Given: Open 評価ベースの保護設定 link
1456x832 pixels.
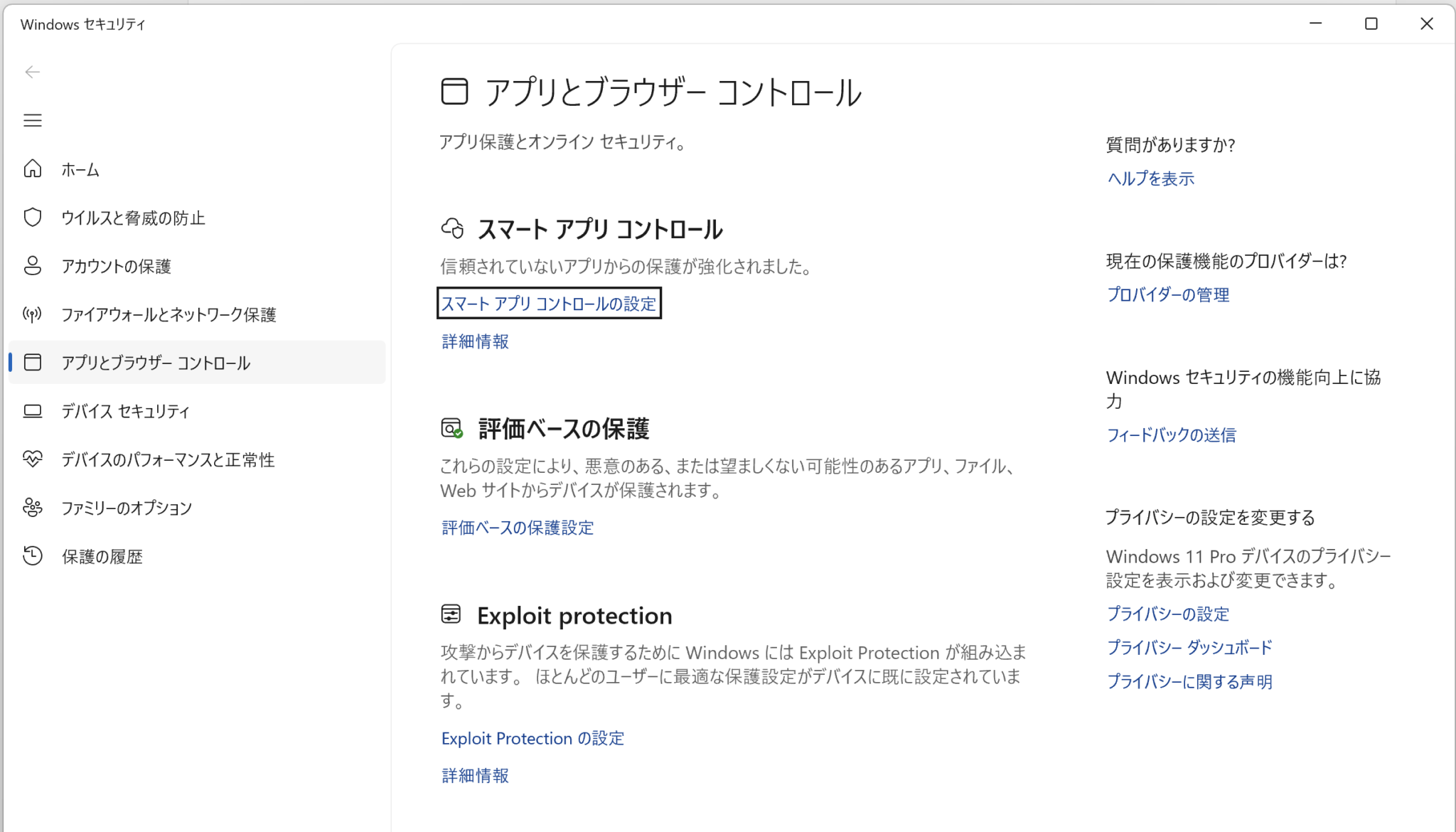Looking at the screenshot, I should 518,528.
